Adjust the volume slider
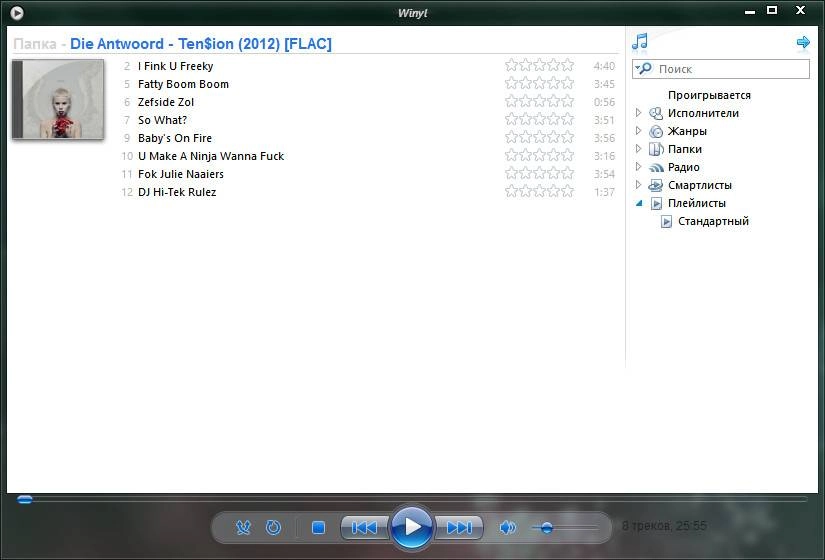 click(x=565, y=527)
